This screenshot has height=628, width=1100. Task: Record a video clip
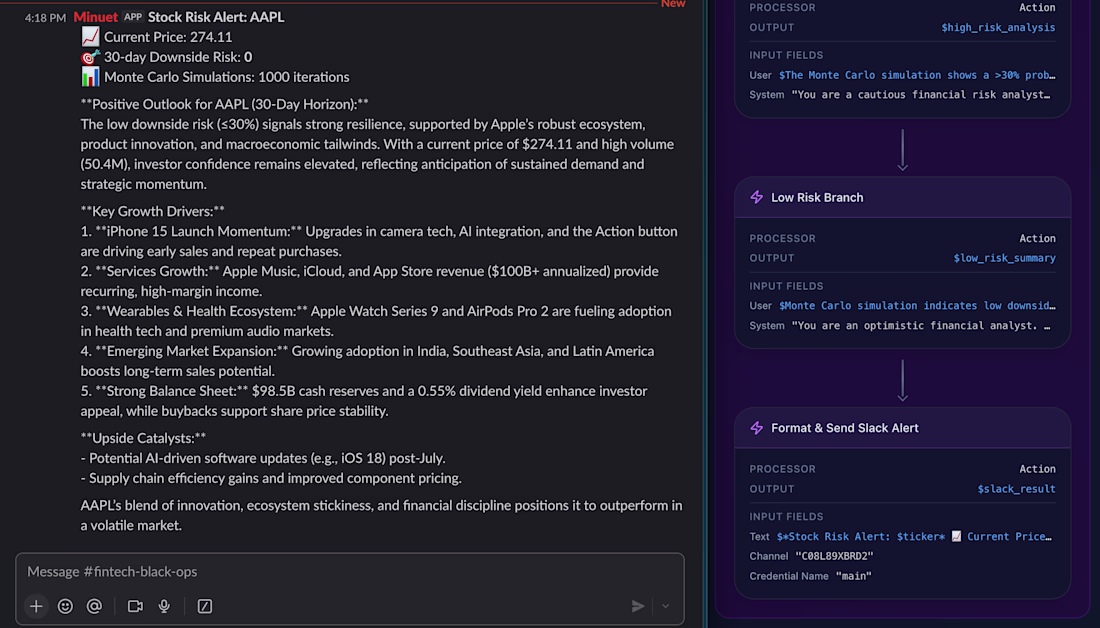tap(135, 606)
